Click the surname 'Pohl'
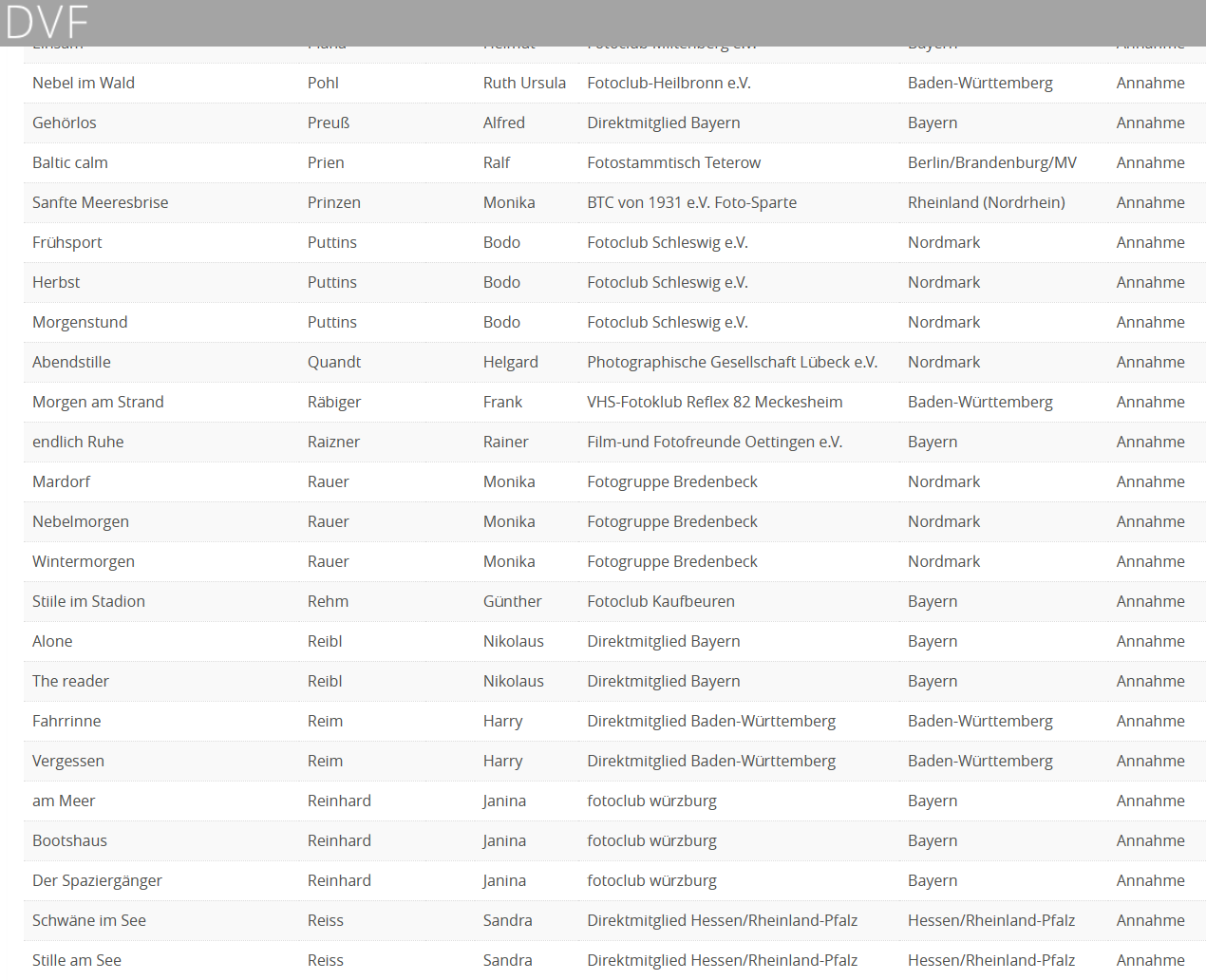The width and height of the screenshot is (1206, 980). [x=323, y=83]
